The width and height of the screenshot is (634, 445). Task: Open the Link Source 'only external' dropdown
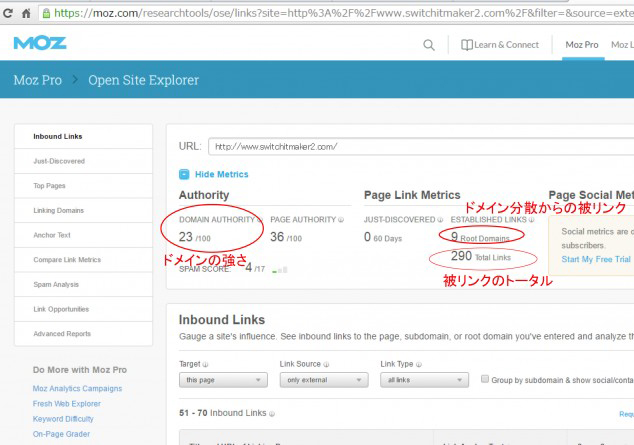tap(324, 380)
